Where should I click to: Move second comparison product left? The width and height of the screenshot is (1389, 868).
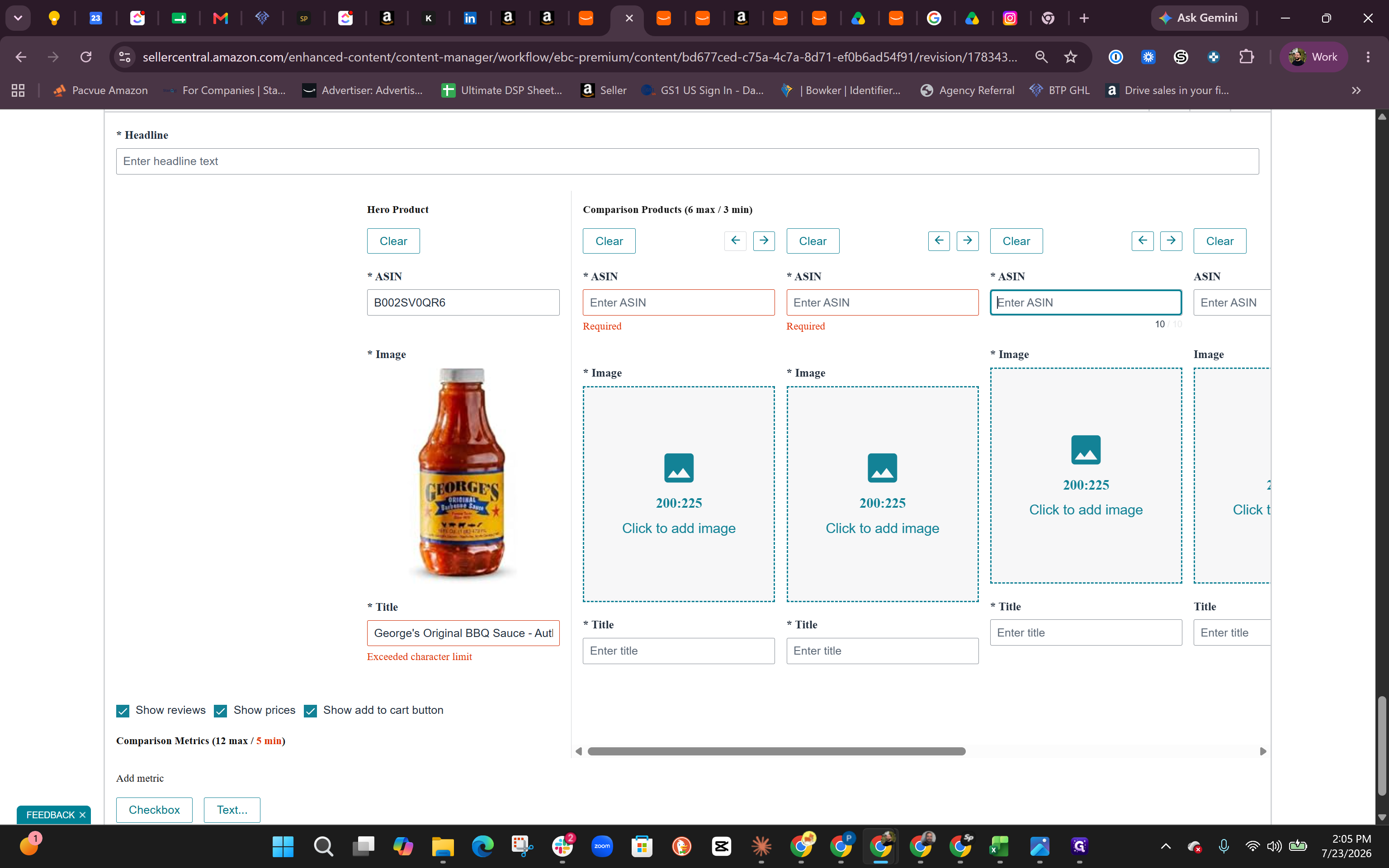(x=939, y=241)
